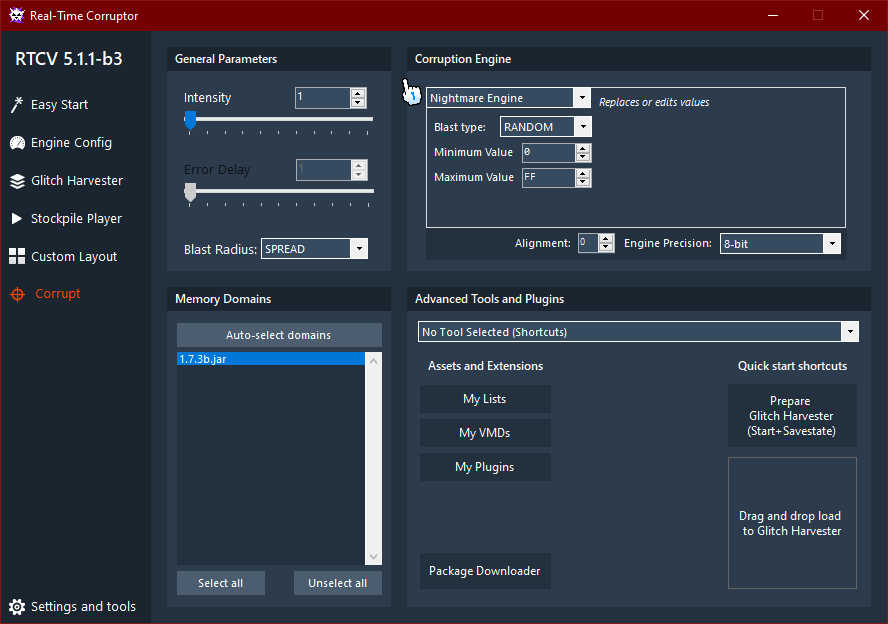The width and height of the screenshot is (888, 624).
Task: Click the Engine Config gauge icon
Action: click(17, 143)
